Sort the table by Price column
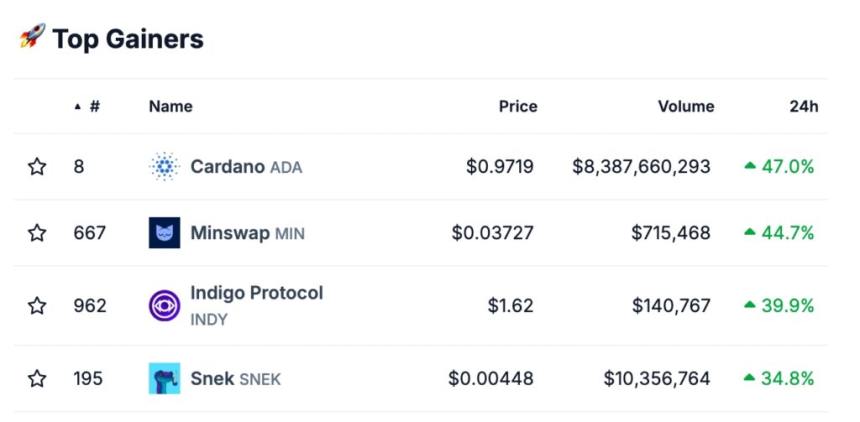Image resolution: width=860 pixels, height=422 pixels. 518,106
